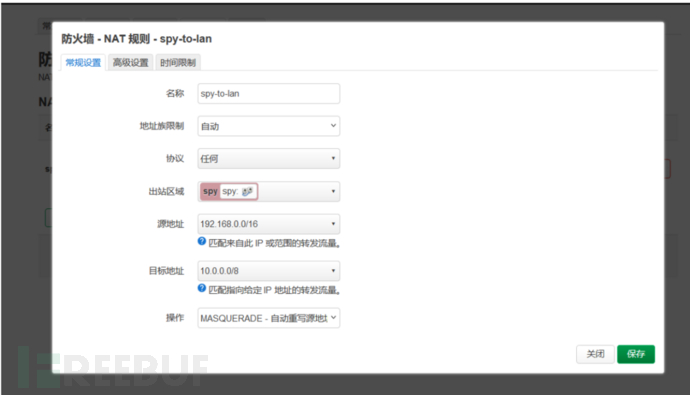Screen dimensions: 690x395
Task: Open the 高级设置 tab
Action: [x=131, y=62]
